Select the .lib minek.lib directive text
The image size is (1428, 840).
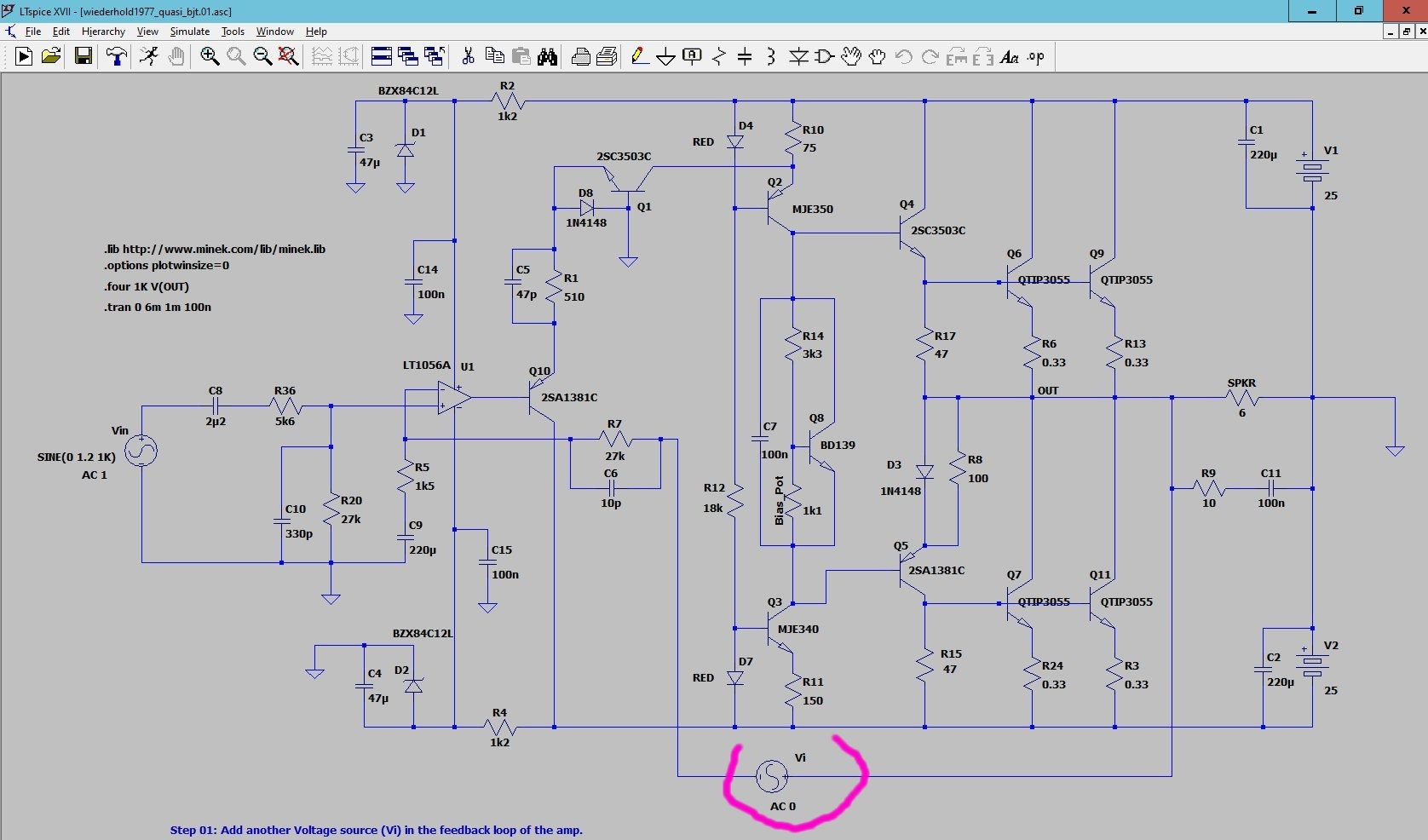tap(215, 249)
